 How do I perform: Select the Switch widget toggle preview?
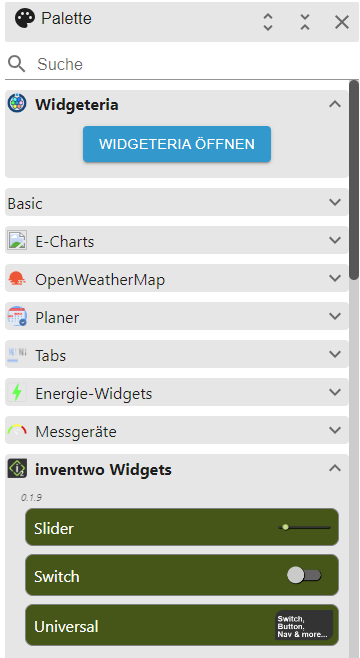304,575
